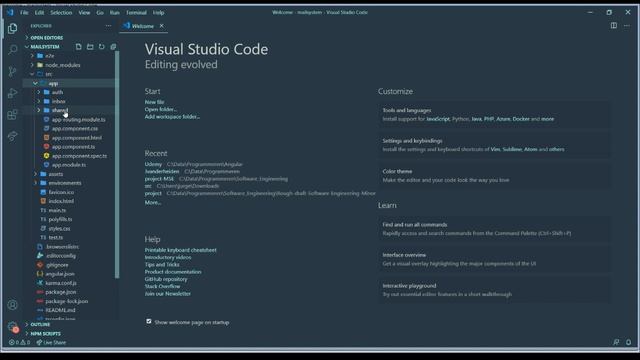Open the Explorer view in activity bar
This screenshot has width=640, height=360.
[x=12, y=28]
